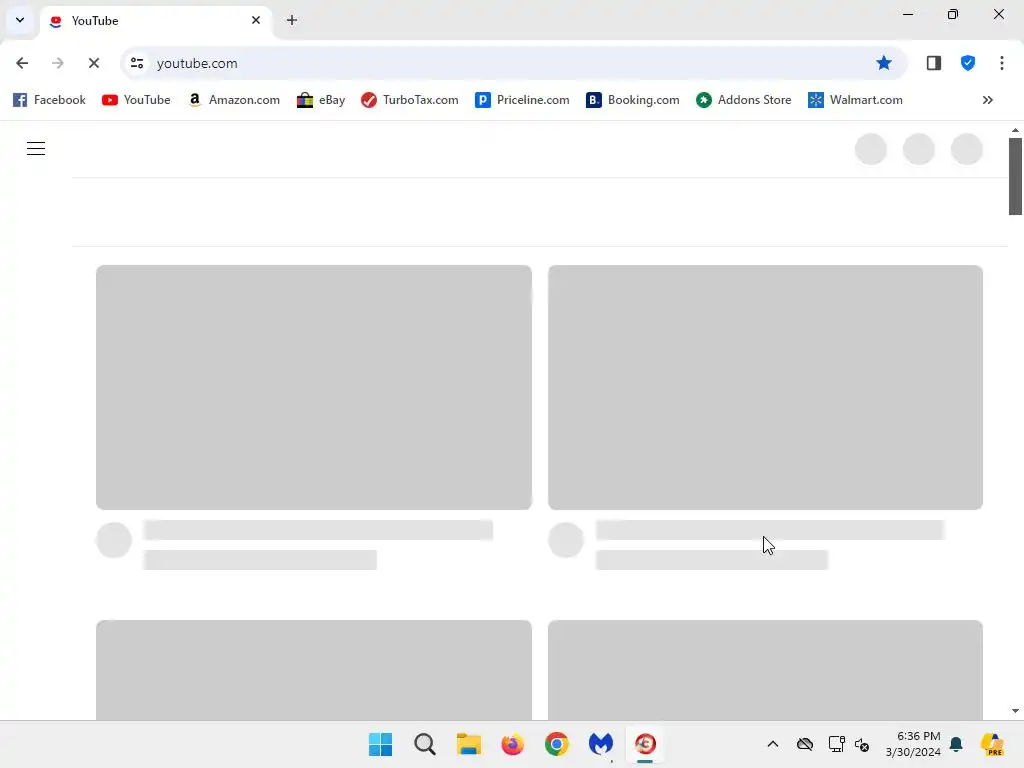Launch Google Chrome from the taskbar
This screenshot has height=768, width=1024.
[x=556, y=744]
